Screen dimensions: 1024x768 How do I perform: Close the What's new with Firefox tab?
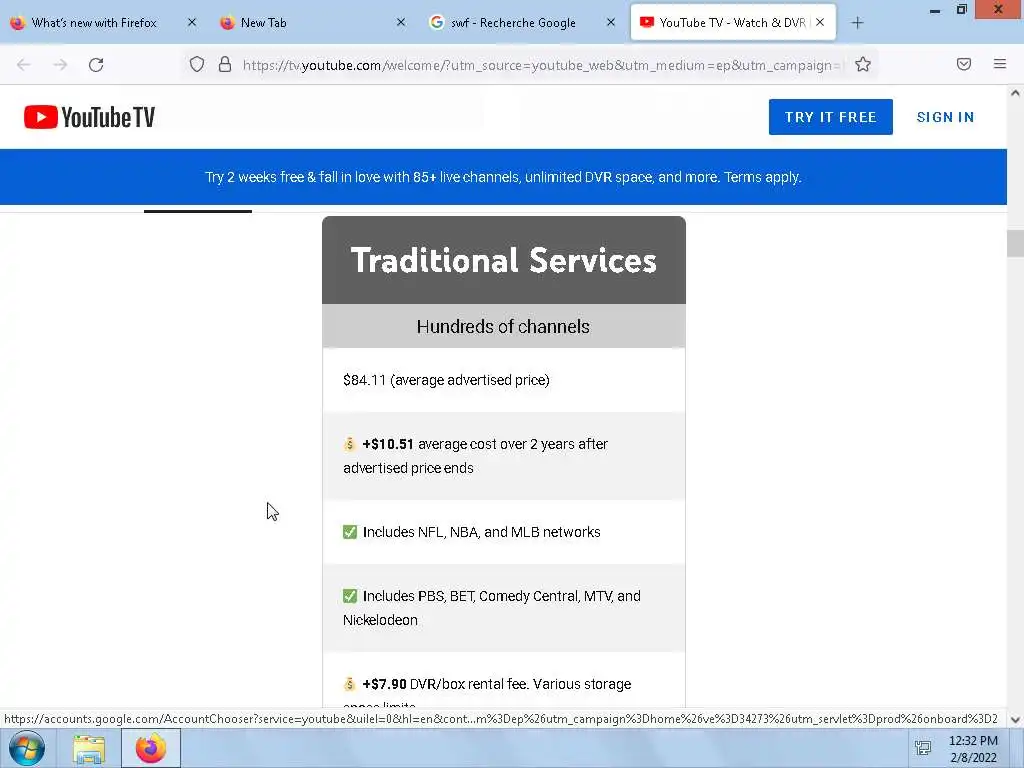click(x=191, y=22)
